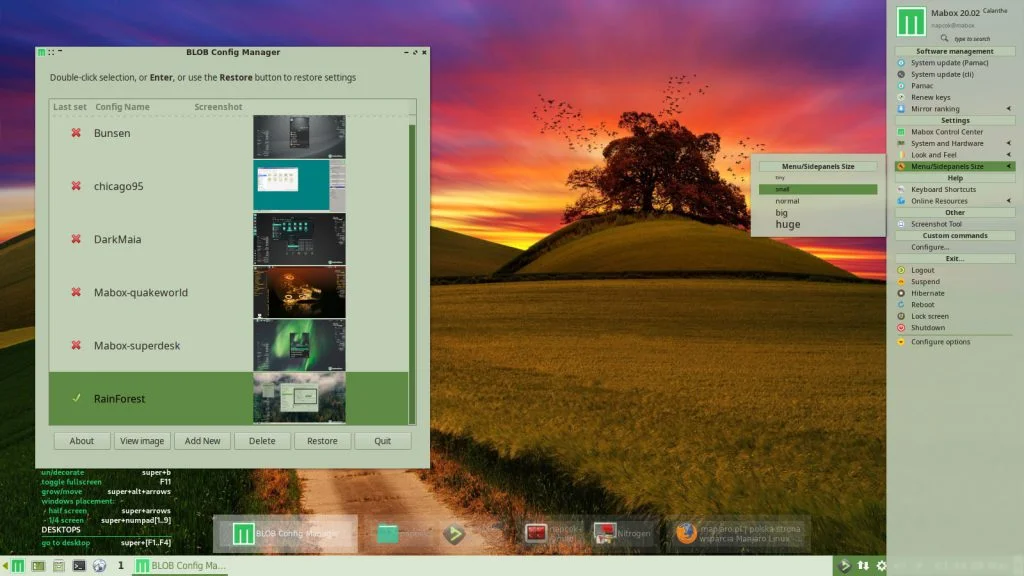Click the Add New button
Screen dimensions: 1024x576
(x=202, y=441)
